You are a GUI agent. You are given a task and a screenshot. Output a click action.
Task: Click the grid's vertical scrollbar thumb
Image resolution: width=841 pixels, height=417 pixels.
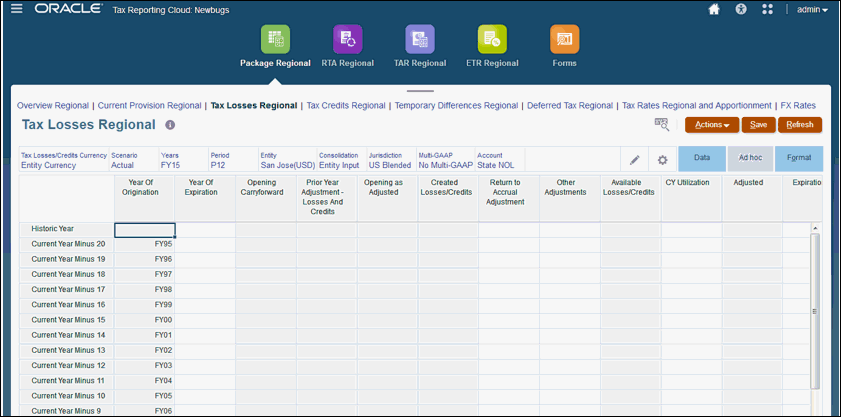click(815, 311)
